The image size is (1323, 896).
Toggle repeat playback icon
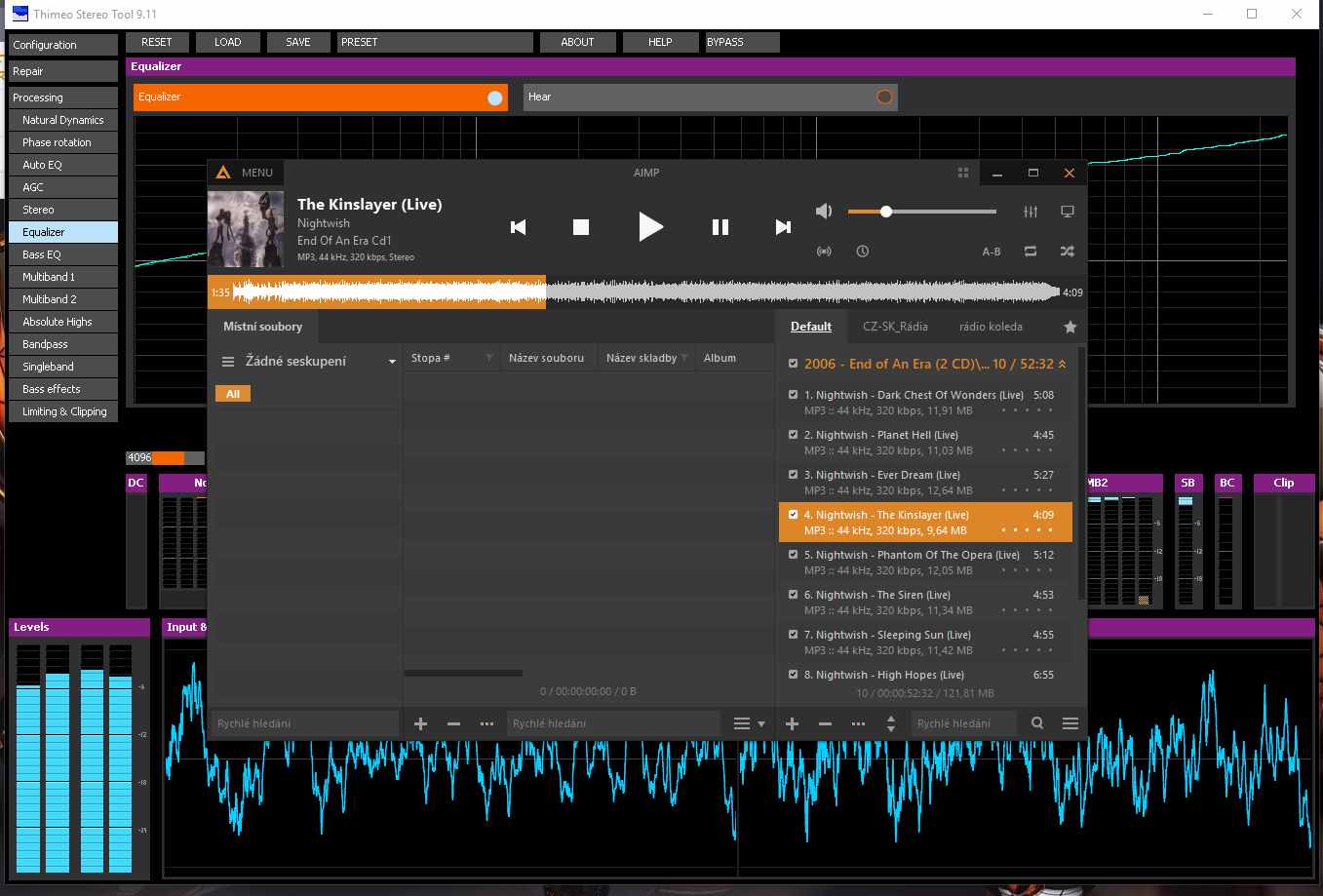coord(1031,252)
